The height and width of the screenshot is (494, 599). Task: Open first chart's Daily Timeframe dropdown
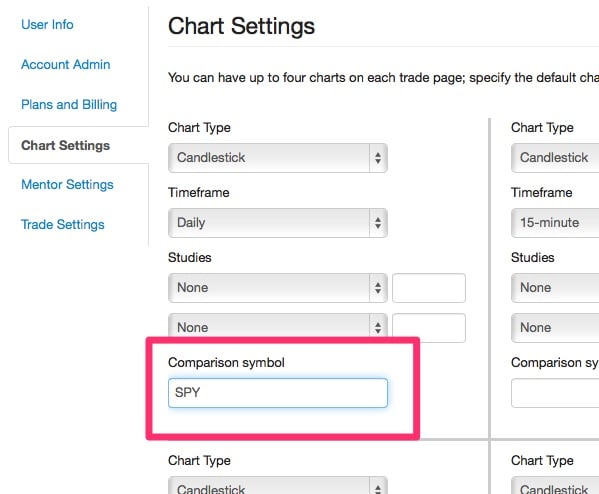pyautogui.click(x=278, y=223)
